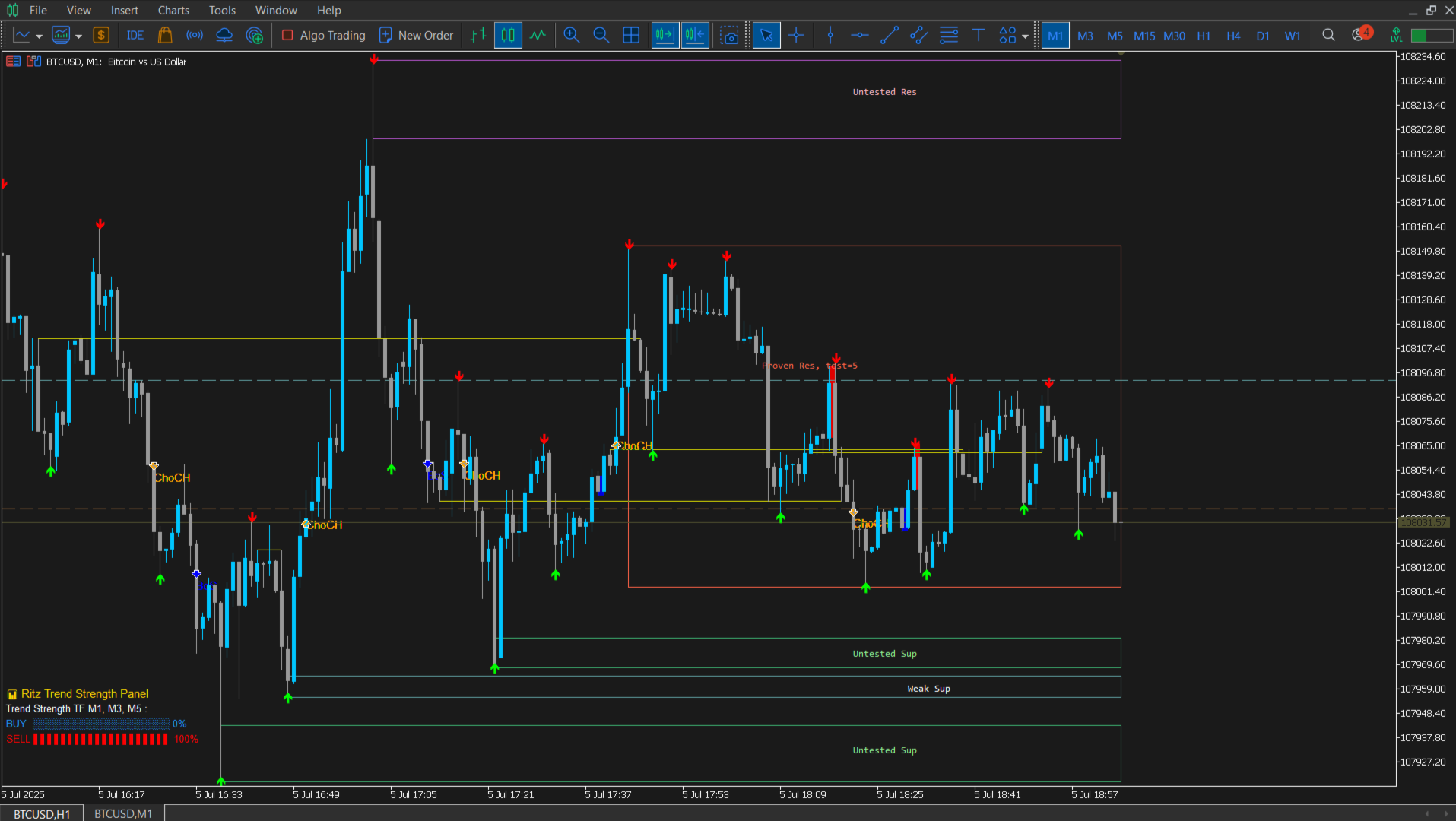The width and height of the screenshot is (1456, 821).
Task: Click the current price tag 108031.57
Action: tap(1424, 522)
